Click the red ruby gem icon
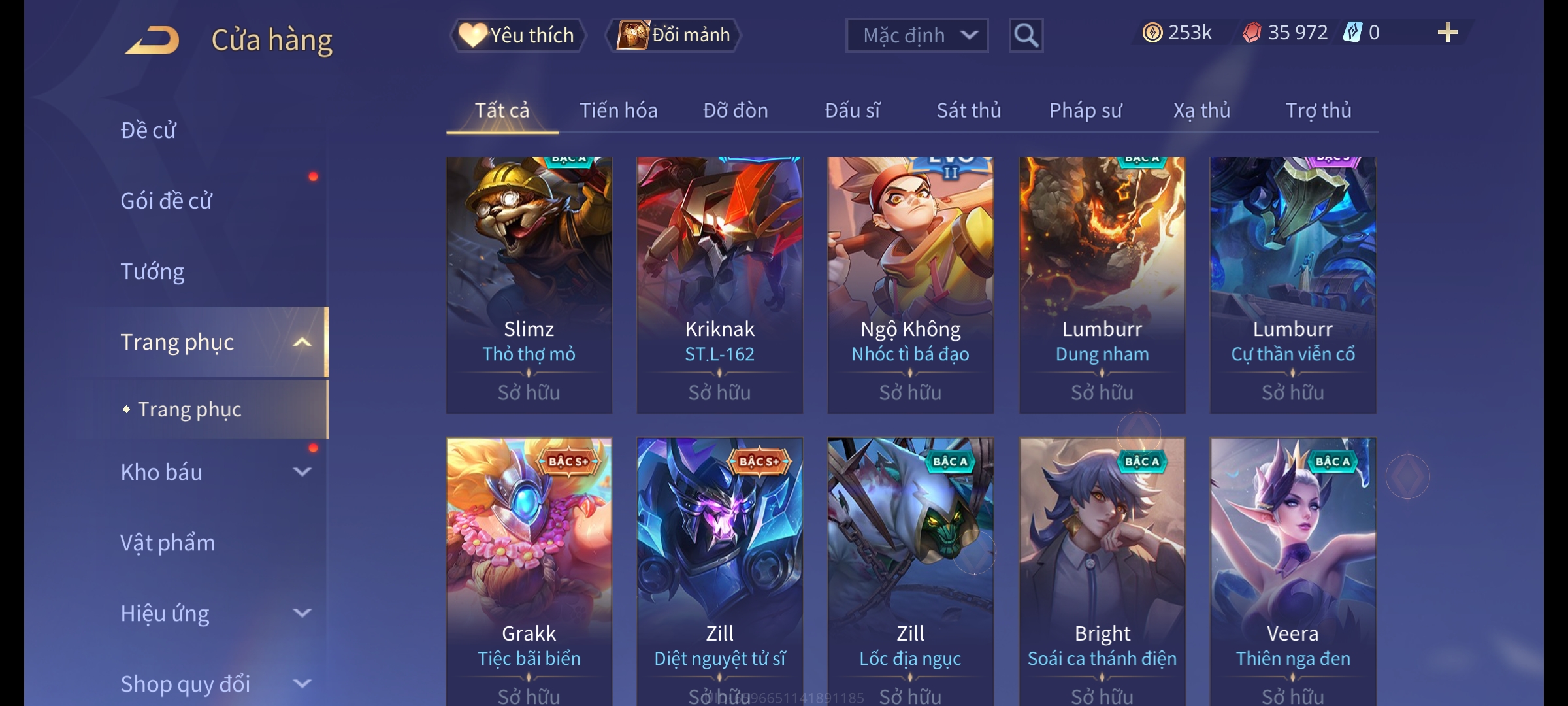 point(1252,33)
